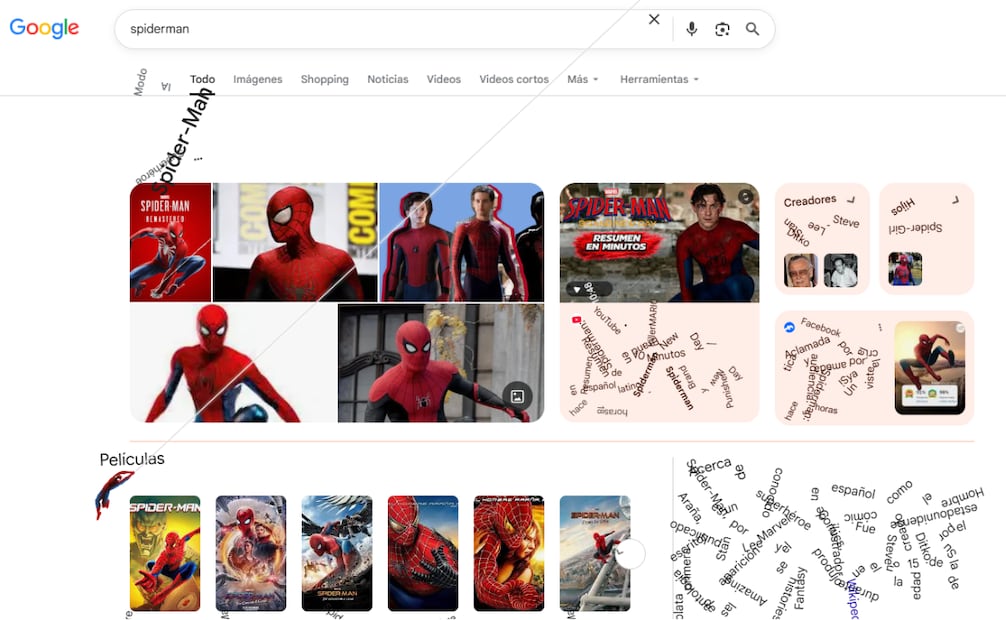Expand the Más dropdown menu

pos(583,79)
